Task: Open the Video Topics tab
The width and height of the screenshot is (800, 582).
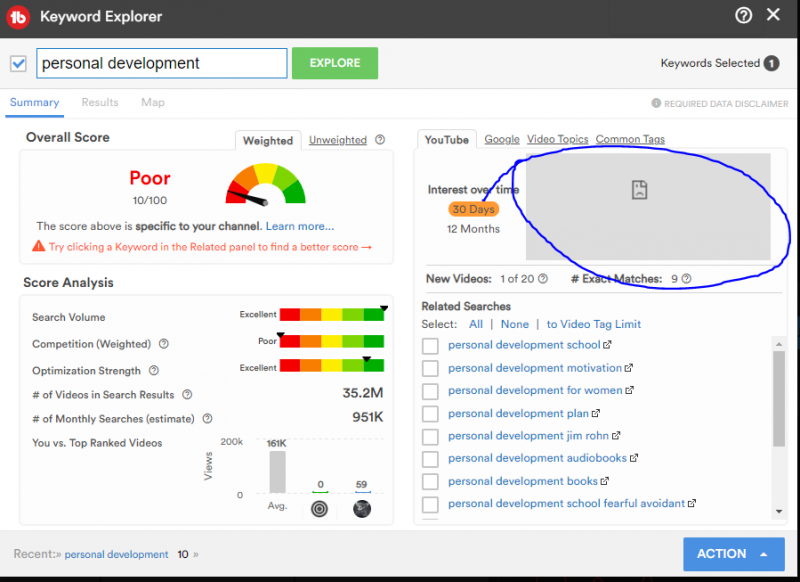Action: point(557,140)
